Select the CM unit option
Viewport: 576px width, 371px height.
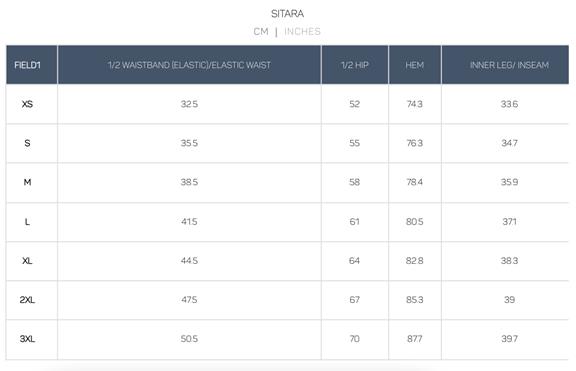point(261,32)
